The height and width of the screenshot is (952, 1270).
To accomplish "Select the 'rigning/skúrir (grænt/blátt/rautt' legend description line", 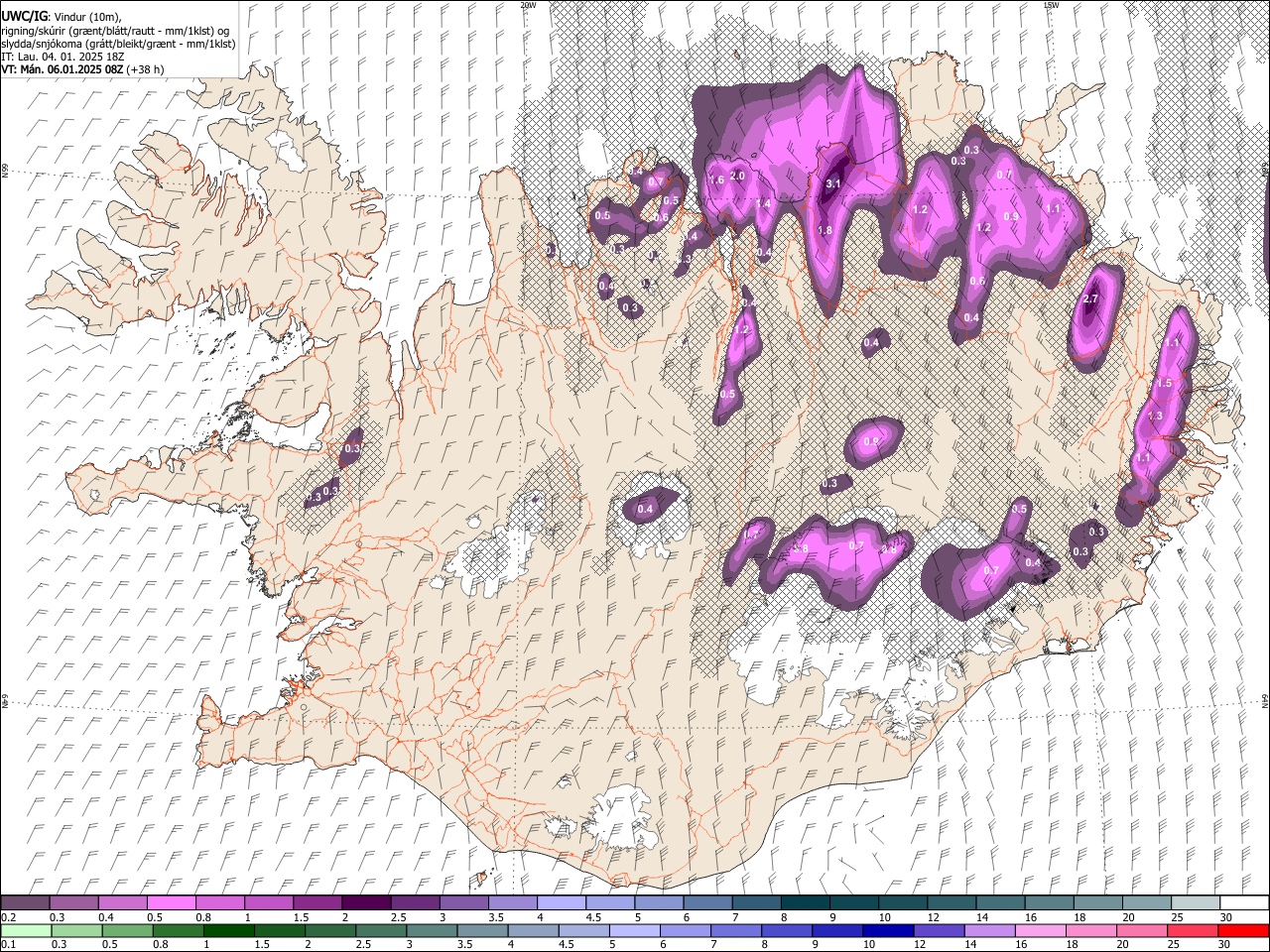I will [x=115, y=31].
